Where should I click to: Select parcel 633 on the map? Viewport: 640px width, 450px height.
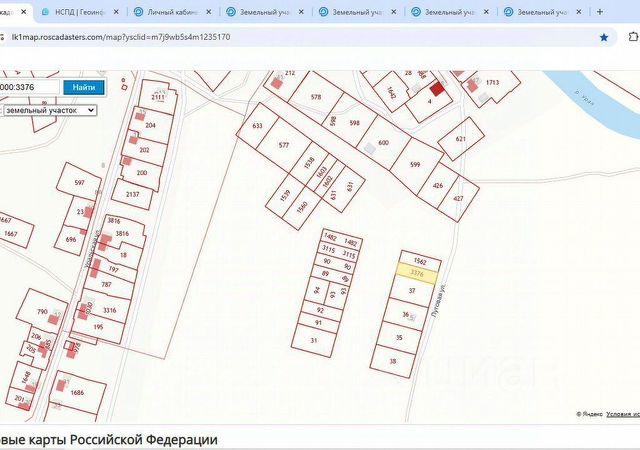[258, 126]
